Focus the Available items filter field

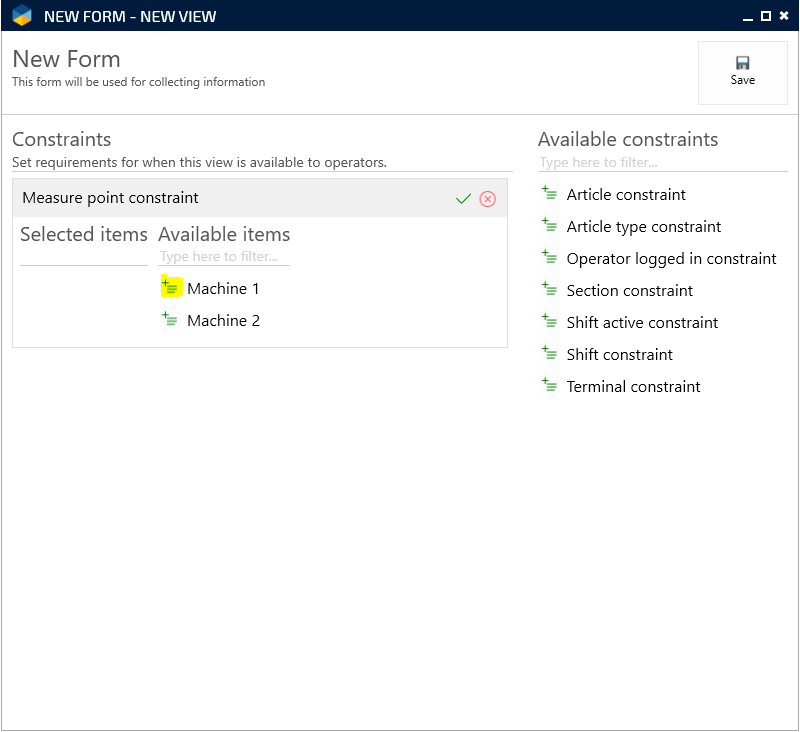point(224,257)
